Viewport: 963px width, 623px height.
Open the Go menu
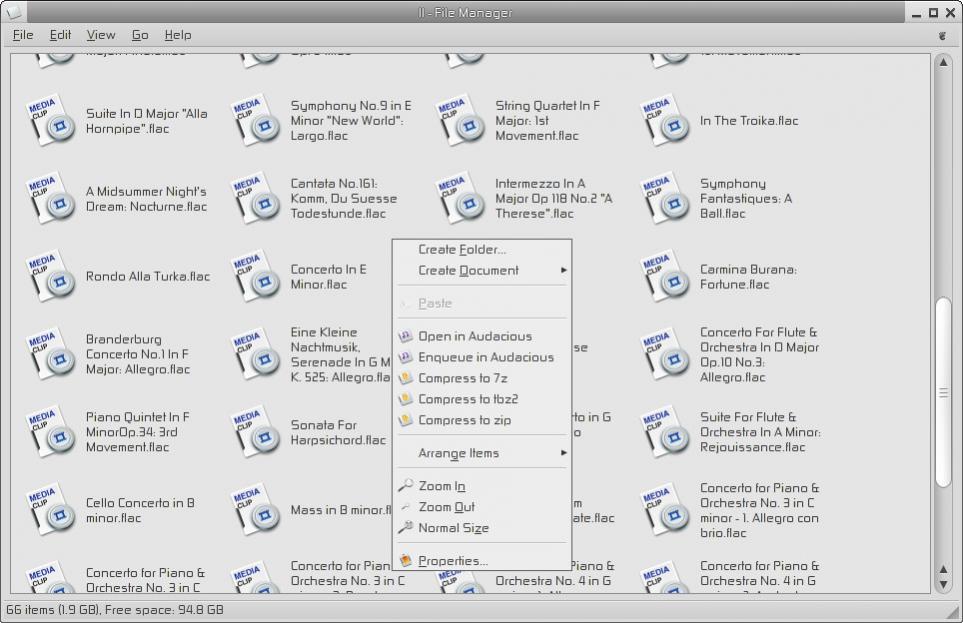click(x=140, y=35)
